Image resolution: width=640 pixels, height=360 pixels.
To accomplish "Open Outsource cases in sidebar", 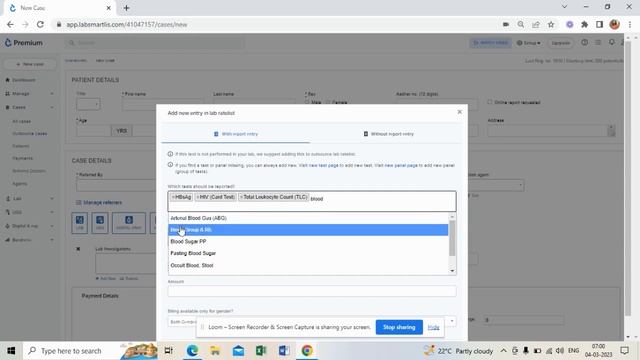I will (29, 133).
